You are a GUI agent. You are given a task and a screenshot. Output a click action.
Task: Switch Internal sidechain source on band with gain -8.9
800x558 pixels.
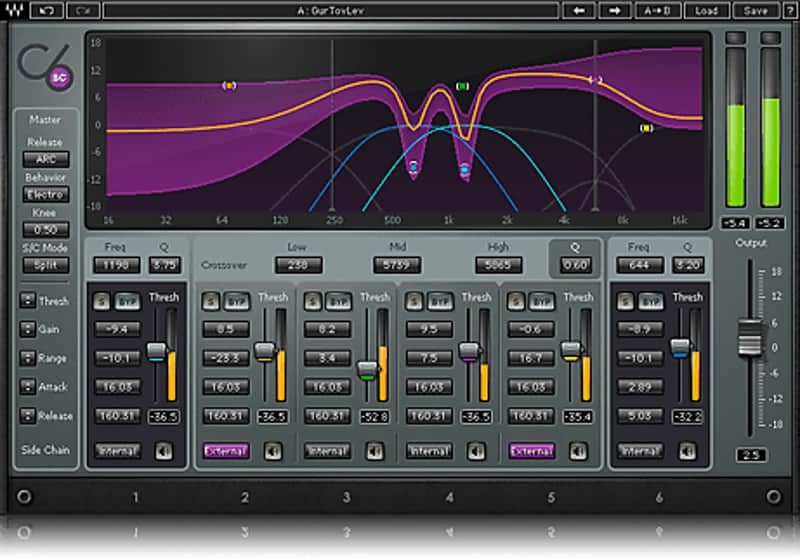coord(640,451)
